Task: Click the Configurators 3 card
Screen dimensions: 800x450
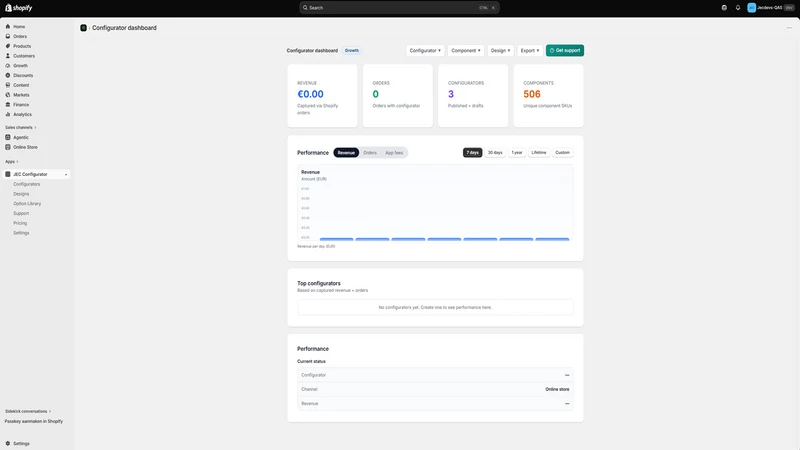Action: point(473,95)
